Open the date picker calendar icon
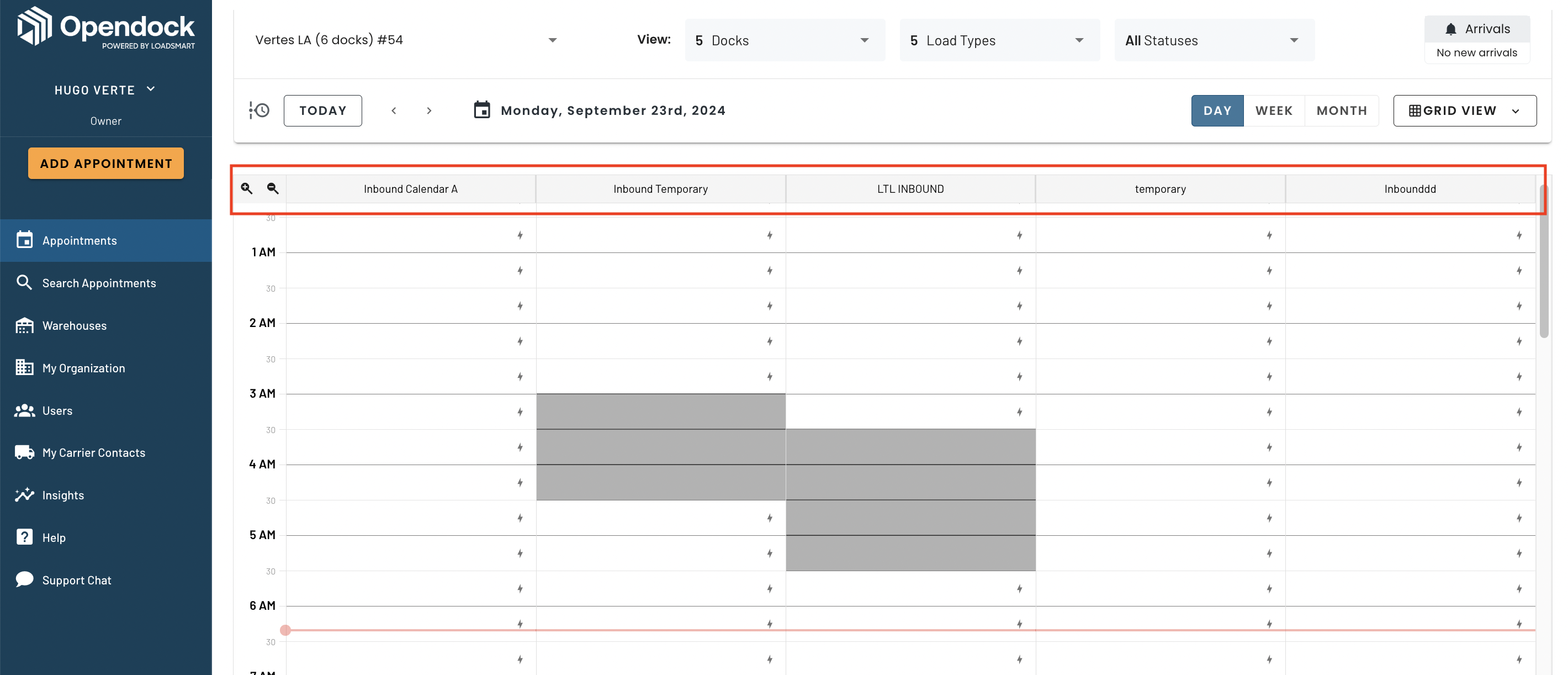Image resolution: width=1568 pixels, height=675 pixels. pyautogui.click(x=482, y=110)
